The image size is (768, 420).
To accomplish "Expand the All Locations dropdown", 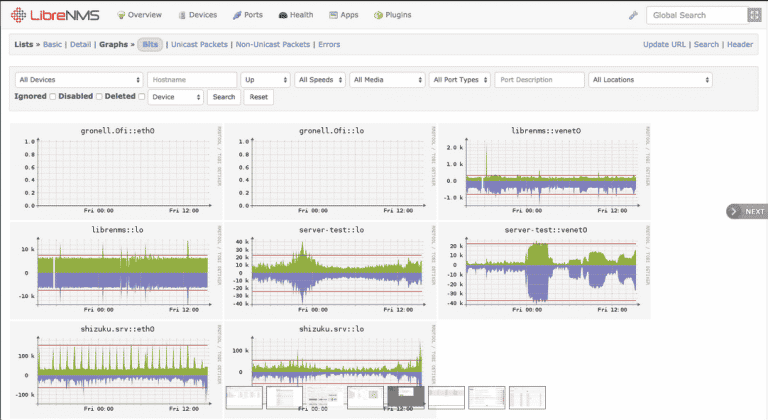I will 650,79.
